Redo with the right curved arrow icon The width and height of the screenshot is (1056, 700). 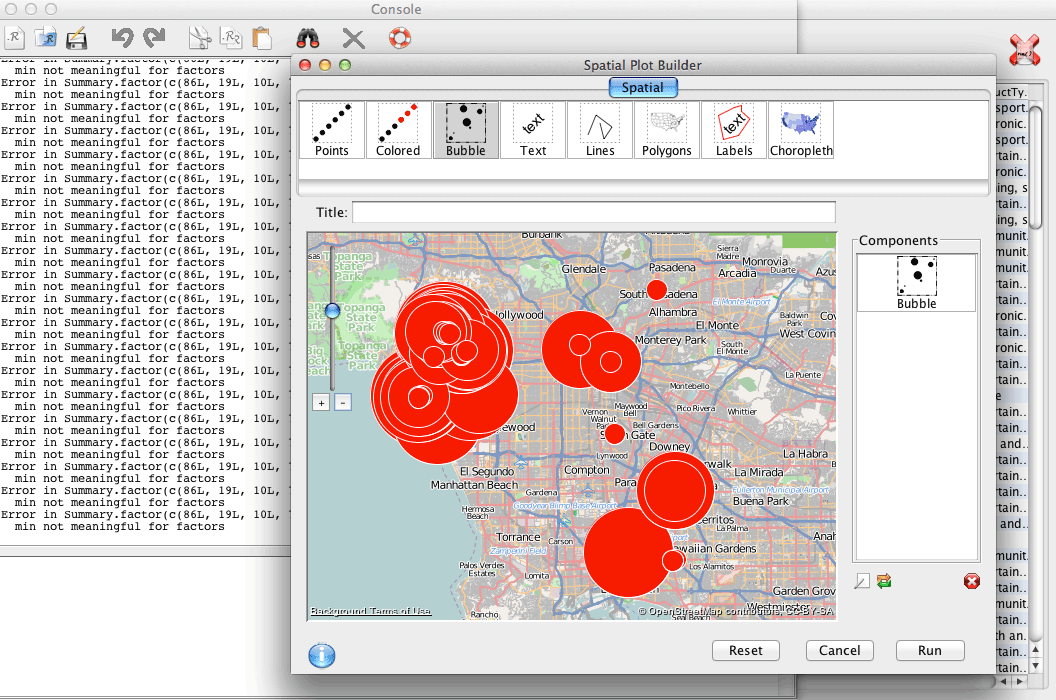click(x=154, y=37)
